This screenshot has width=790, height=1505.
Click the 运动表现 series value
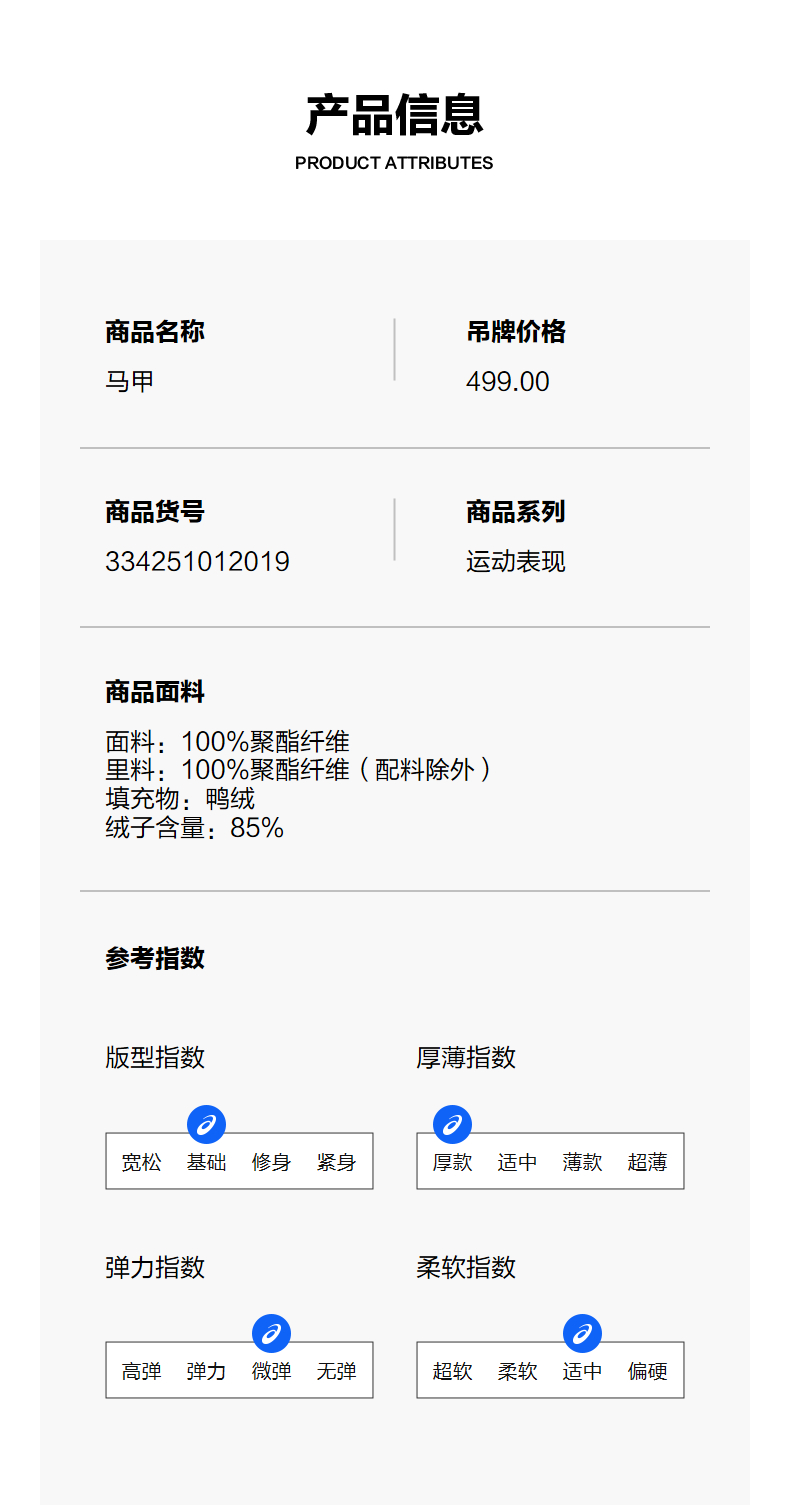tap(515, 562)
